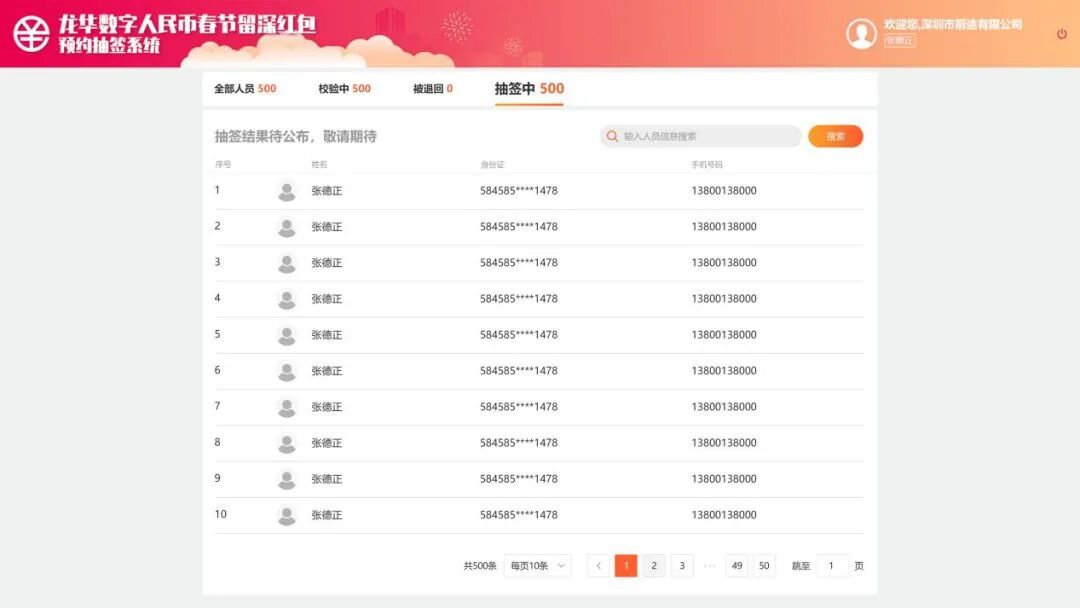Expand the pagination ellipsis to see more pages
This screenshot has width=1080, height=608.
point(708,565)
